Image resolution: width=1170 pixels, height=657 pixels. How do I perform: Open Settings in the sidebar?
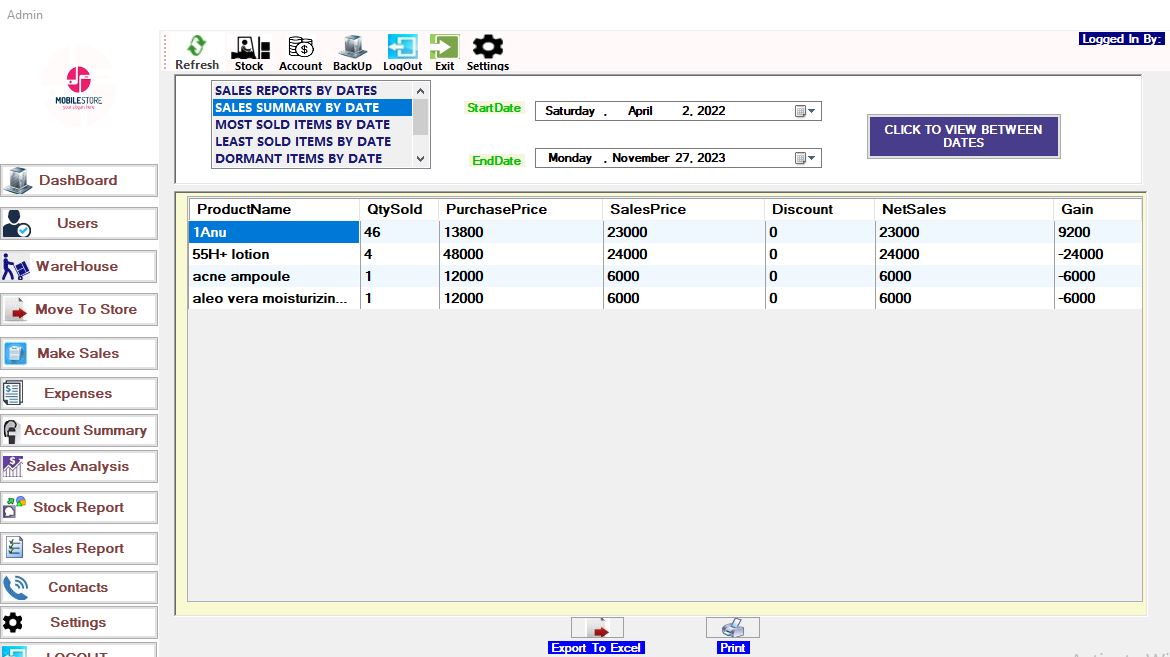tap(79, 623)
